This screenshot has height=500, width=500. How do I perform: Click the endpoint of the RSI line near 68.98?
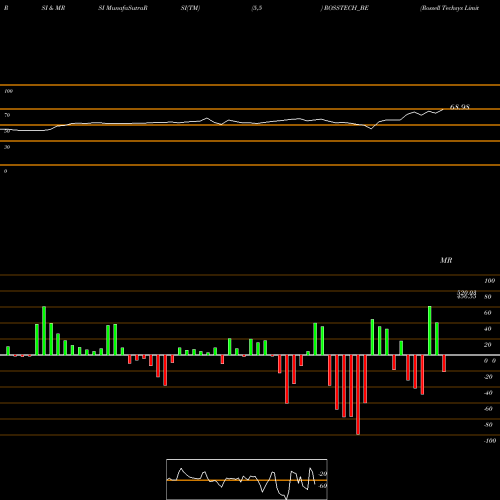click(443, 109)
